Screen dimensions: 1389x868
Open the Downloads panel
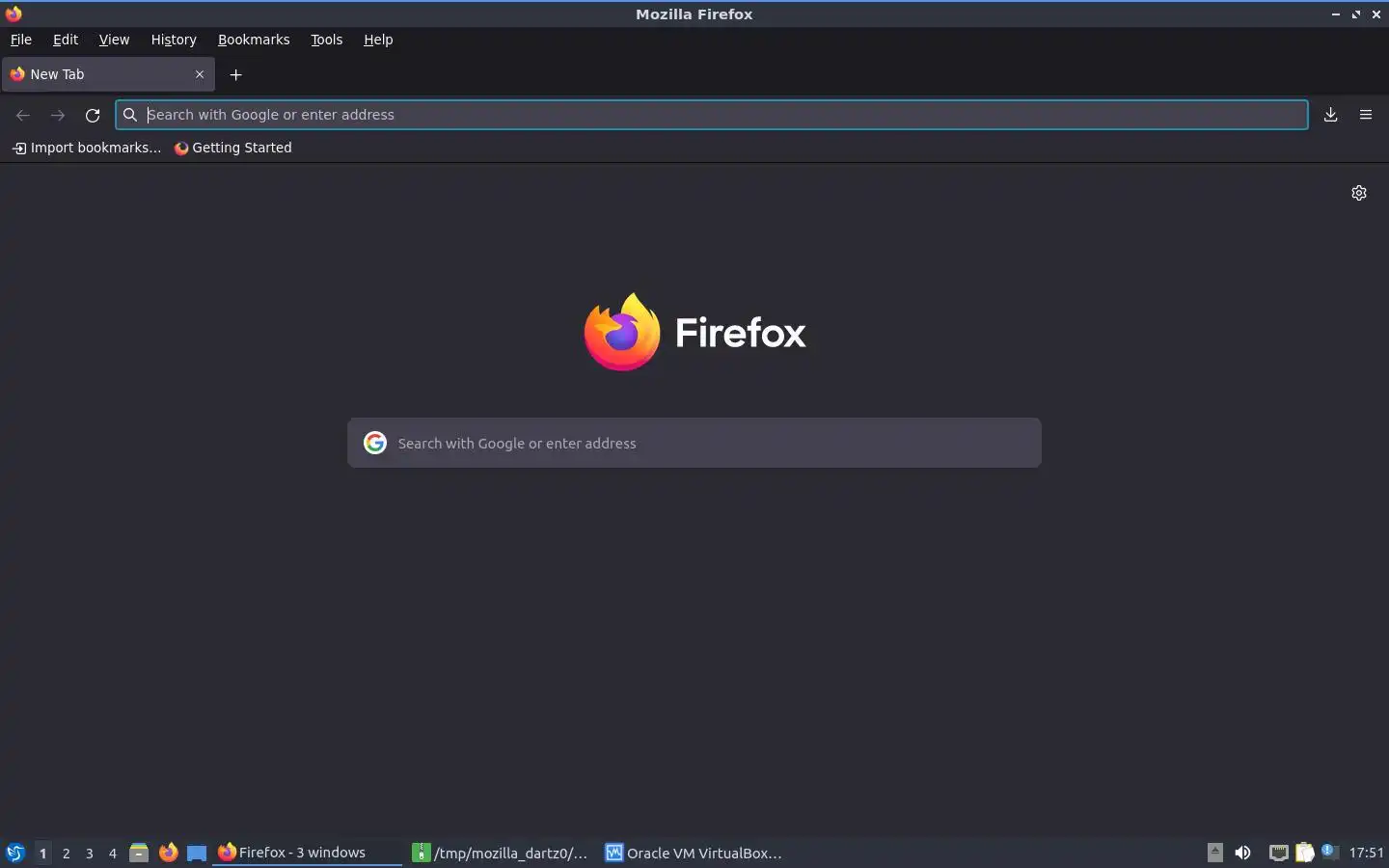(1330, 115)
